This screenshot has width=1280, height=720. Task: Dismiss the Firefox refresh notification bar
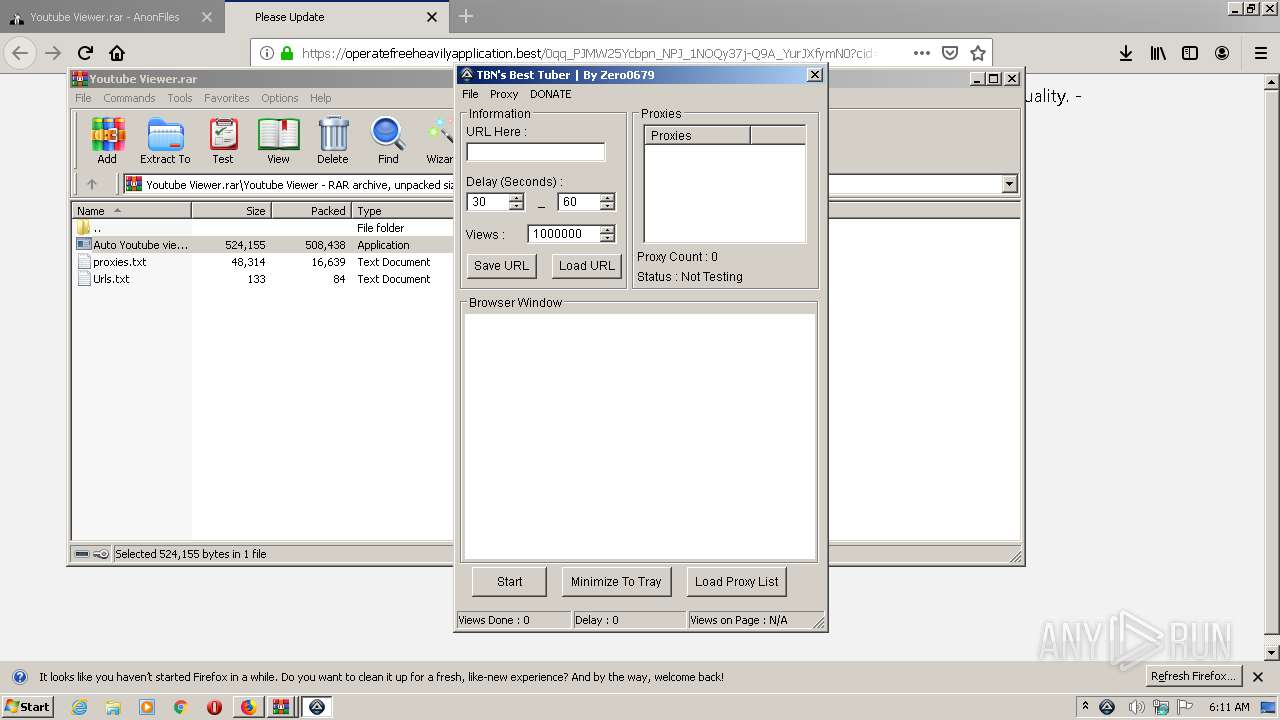pyautogui.click(x=1258, y=677)
